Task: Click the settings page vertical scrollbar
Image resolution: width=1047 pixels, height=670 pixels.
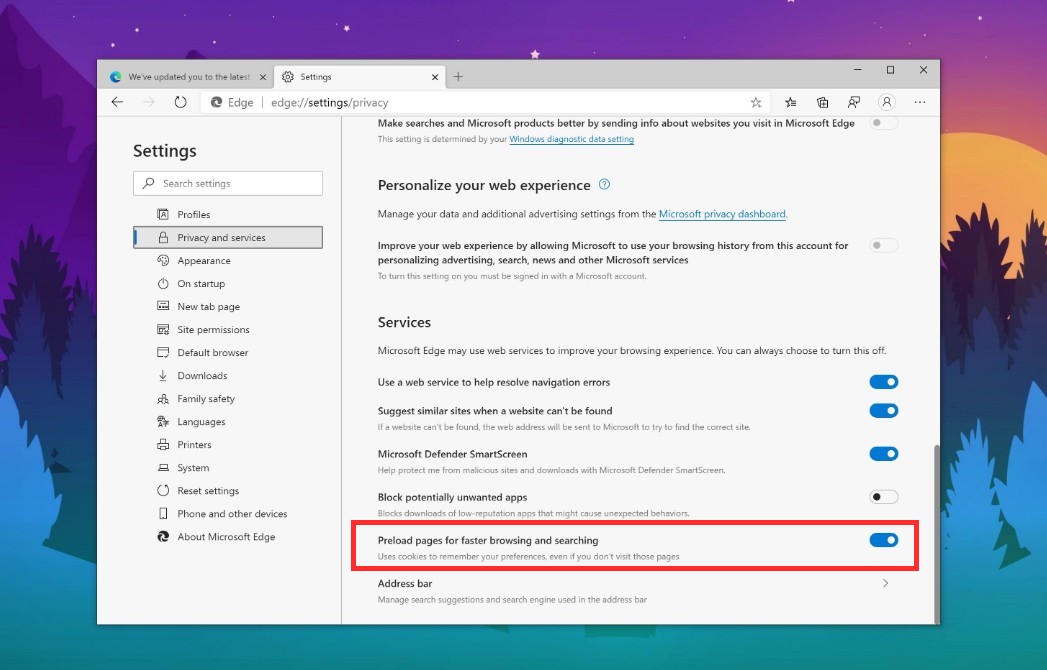Action: click(936, 533)
